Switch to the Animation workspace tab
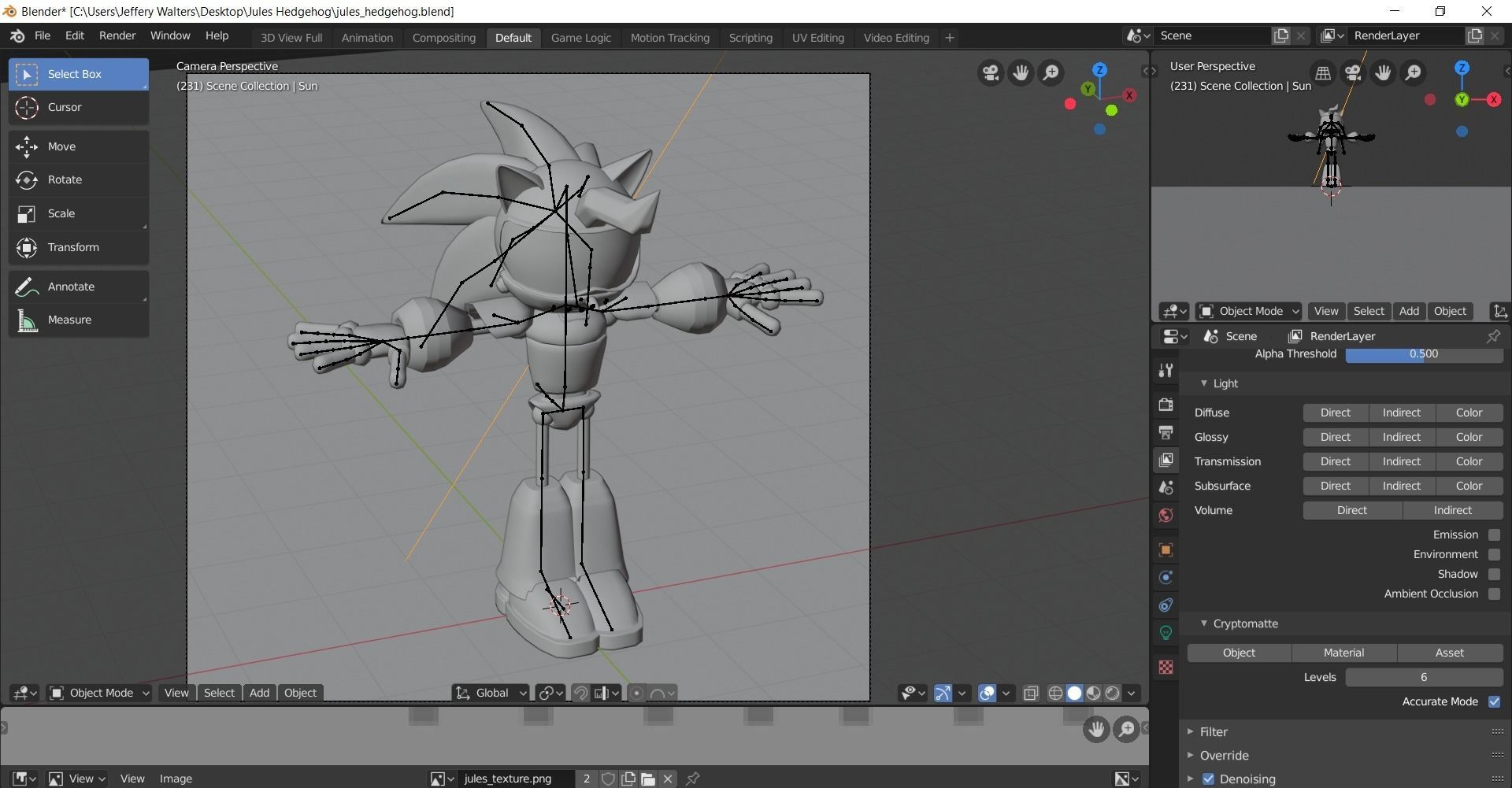 [367, 38]
